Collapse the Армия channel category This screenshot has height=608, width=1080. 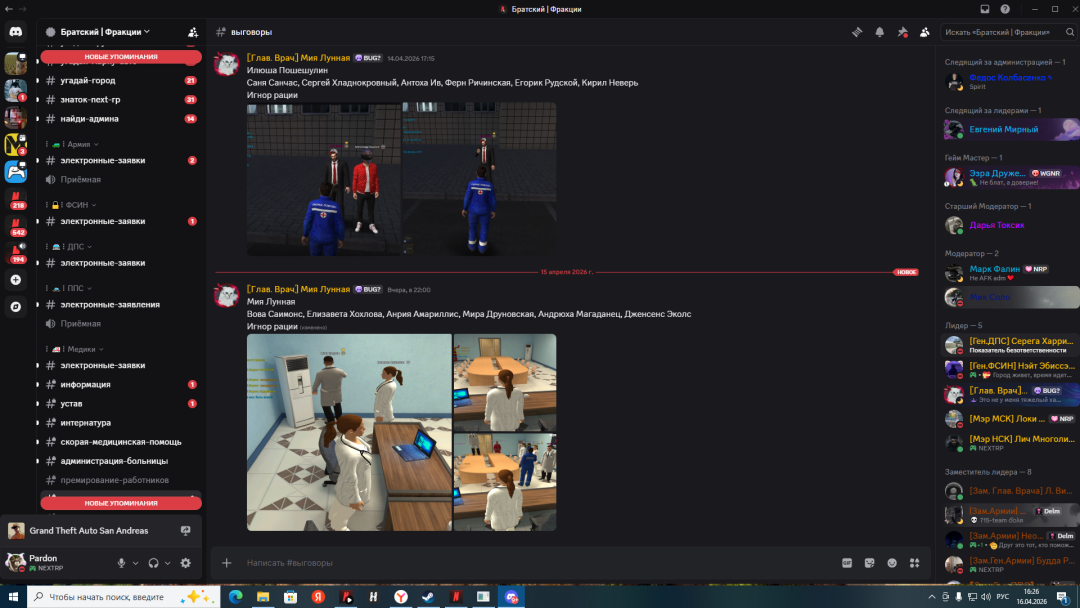[x=78, y=144]
